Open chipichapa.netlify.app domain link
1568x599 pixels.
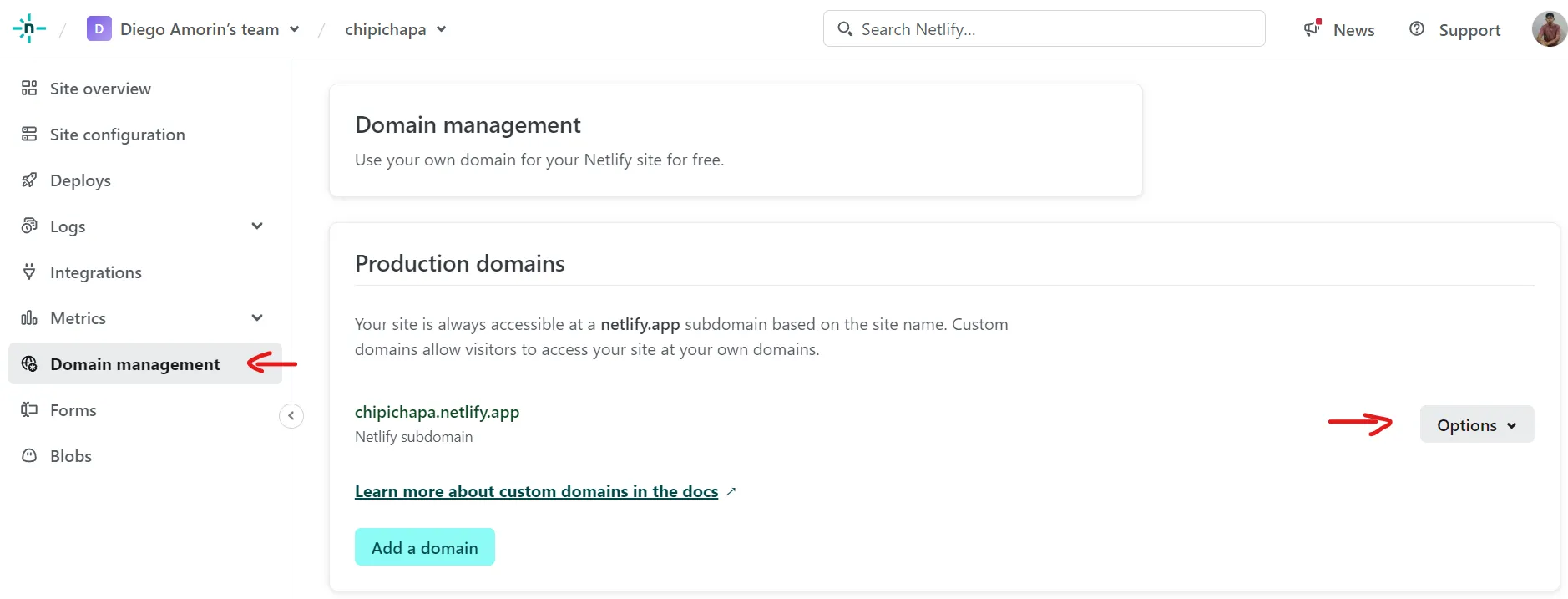point(437,412)
